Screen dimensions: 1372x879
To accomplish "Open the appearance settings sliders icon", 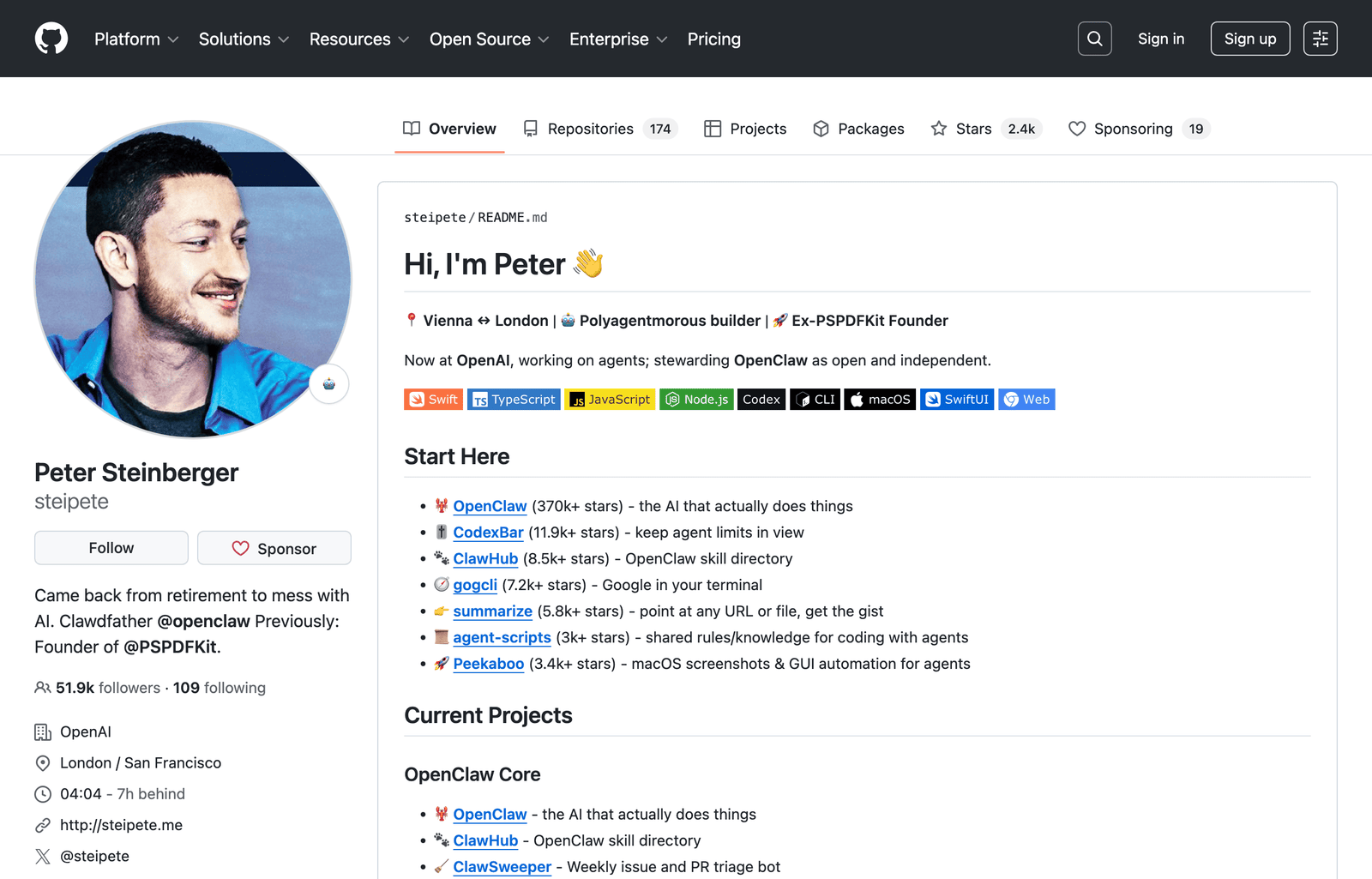I will pos(1320,39).
